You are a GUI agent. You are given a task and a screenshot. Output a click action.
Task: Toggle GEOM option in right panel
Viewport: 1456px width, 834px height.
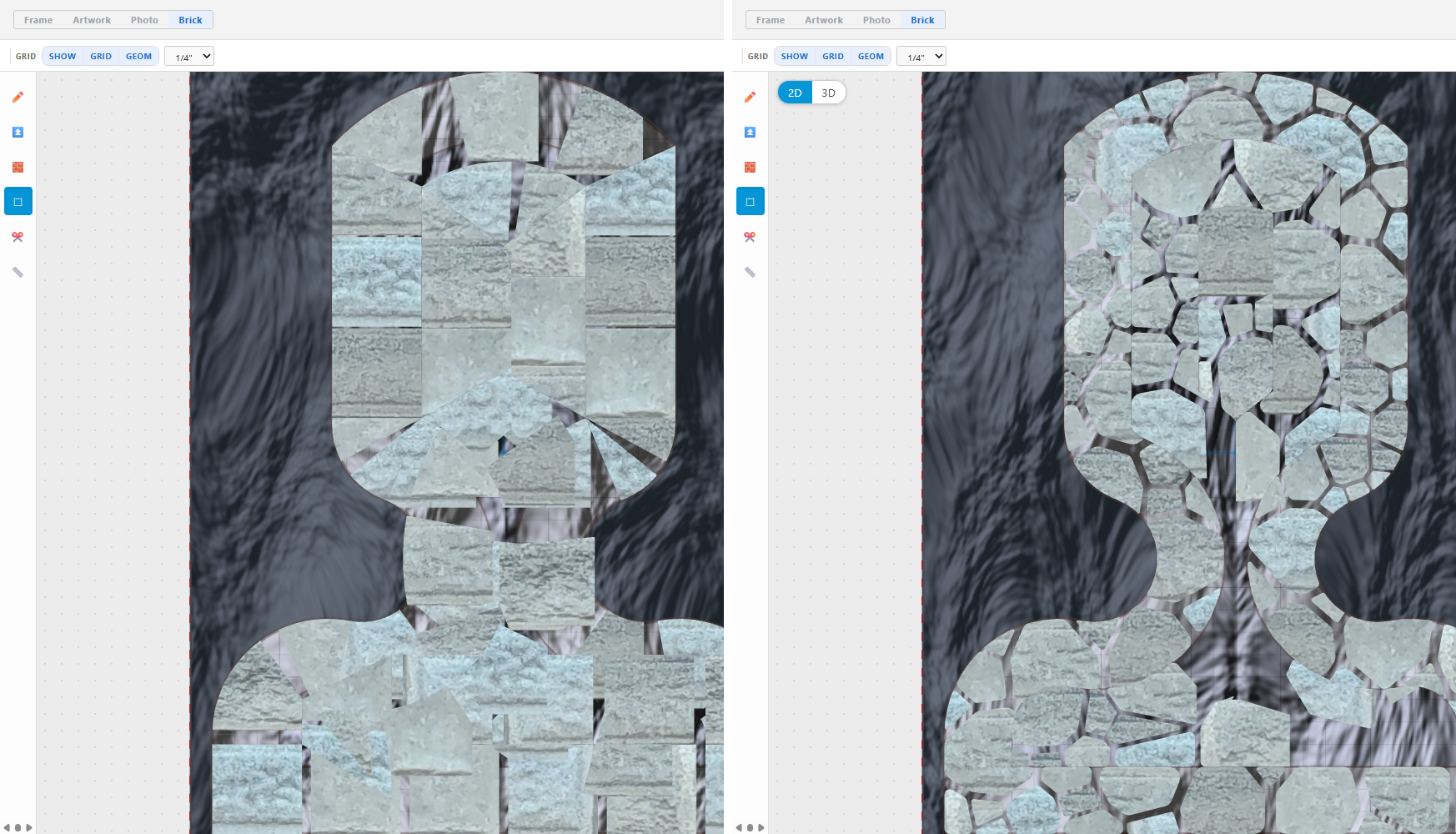tap(871, 57)
